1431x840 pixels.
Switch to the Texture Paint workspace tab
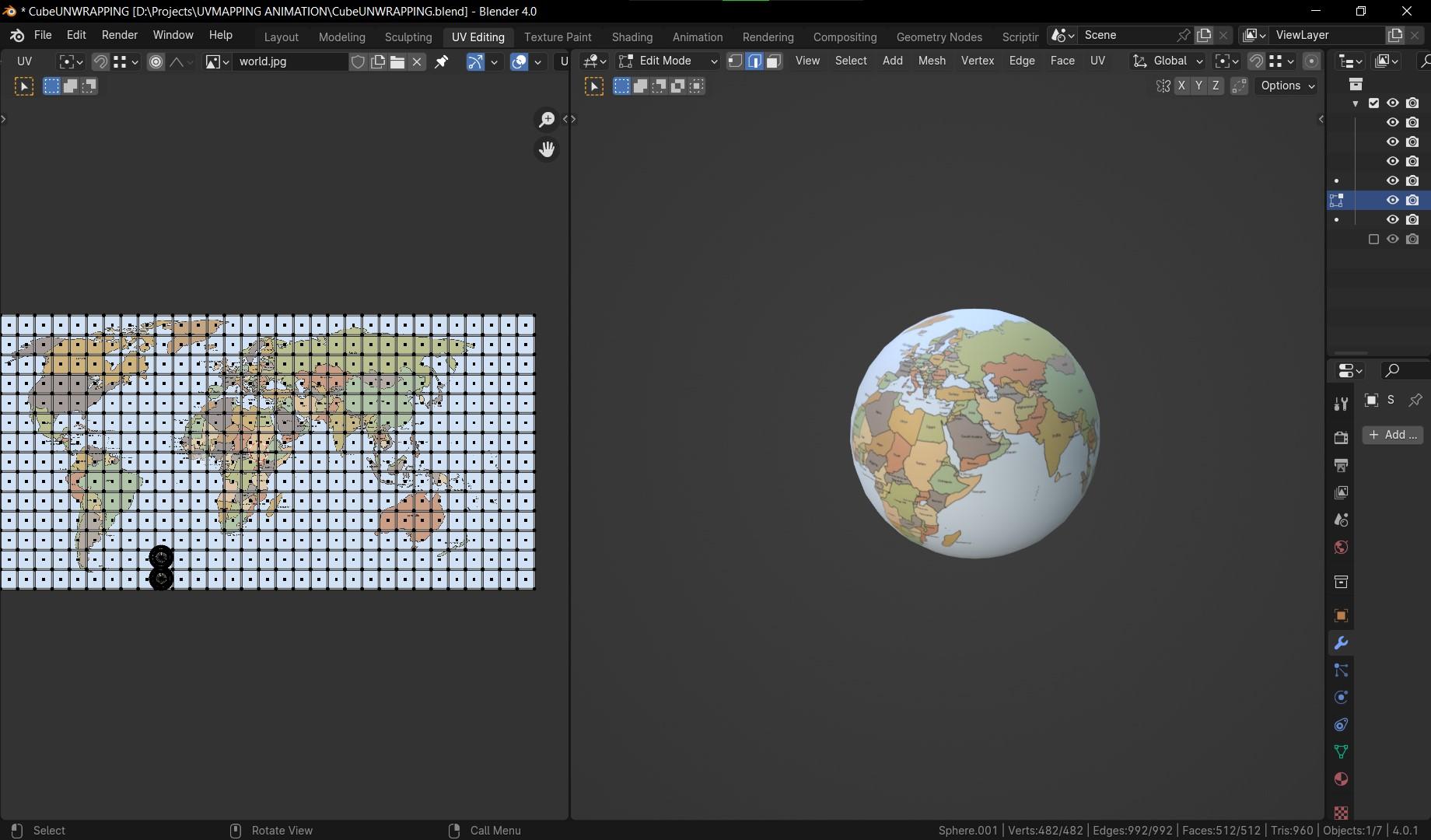(x=558, y=37)
